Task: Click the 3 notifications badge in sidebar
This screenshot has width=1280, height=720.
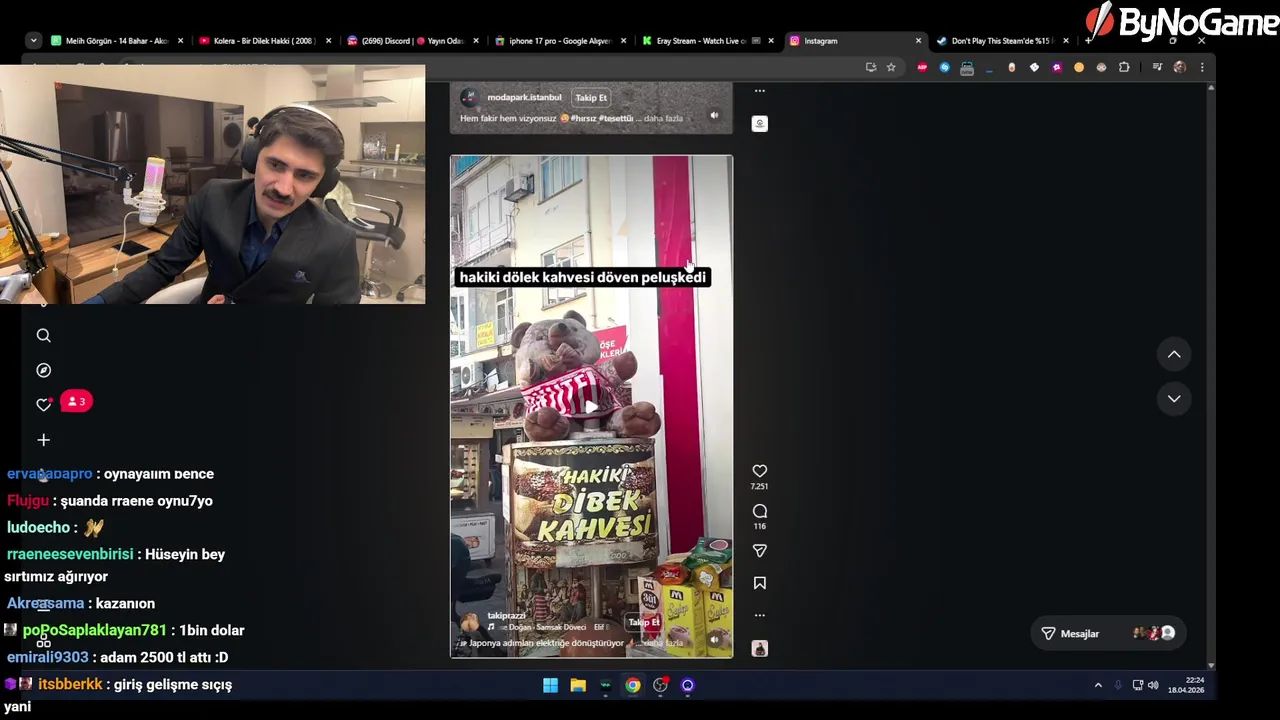Action: [x=77, y=401]
